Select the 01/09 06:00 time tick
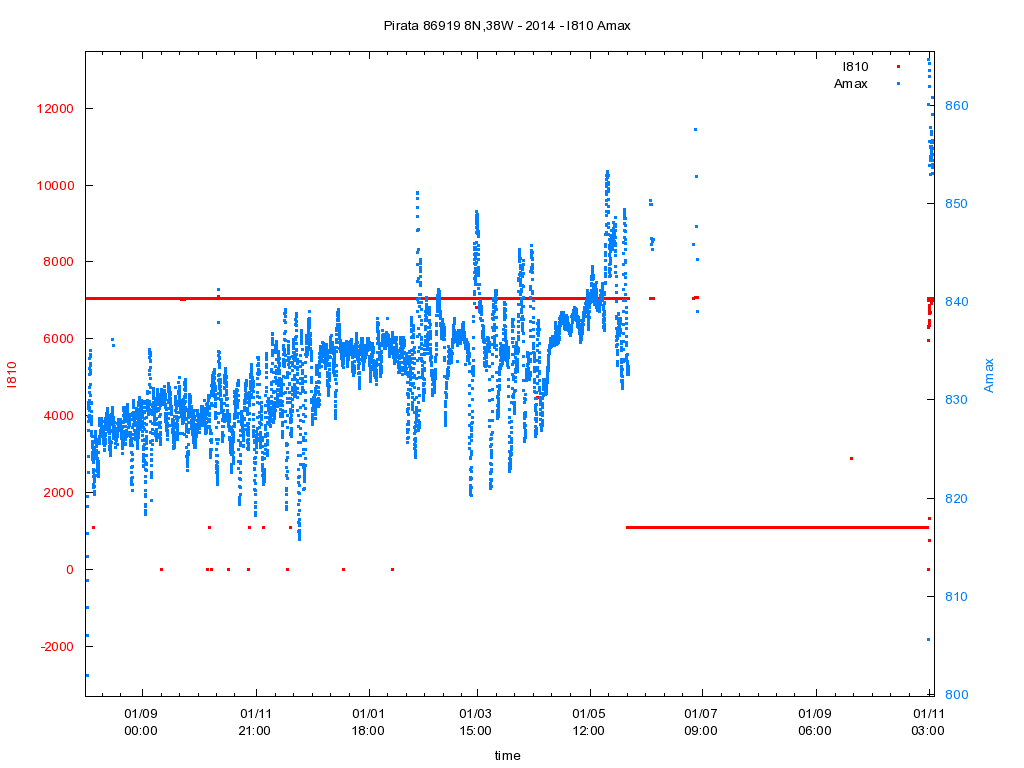This screenshot has height=768, width=1024. (815, 723)
